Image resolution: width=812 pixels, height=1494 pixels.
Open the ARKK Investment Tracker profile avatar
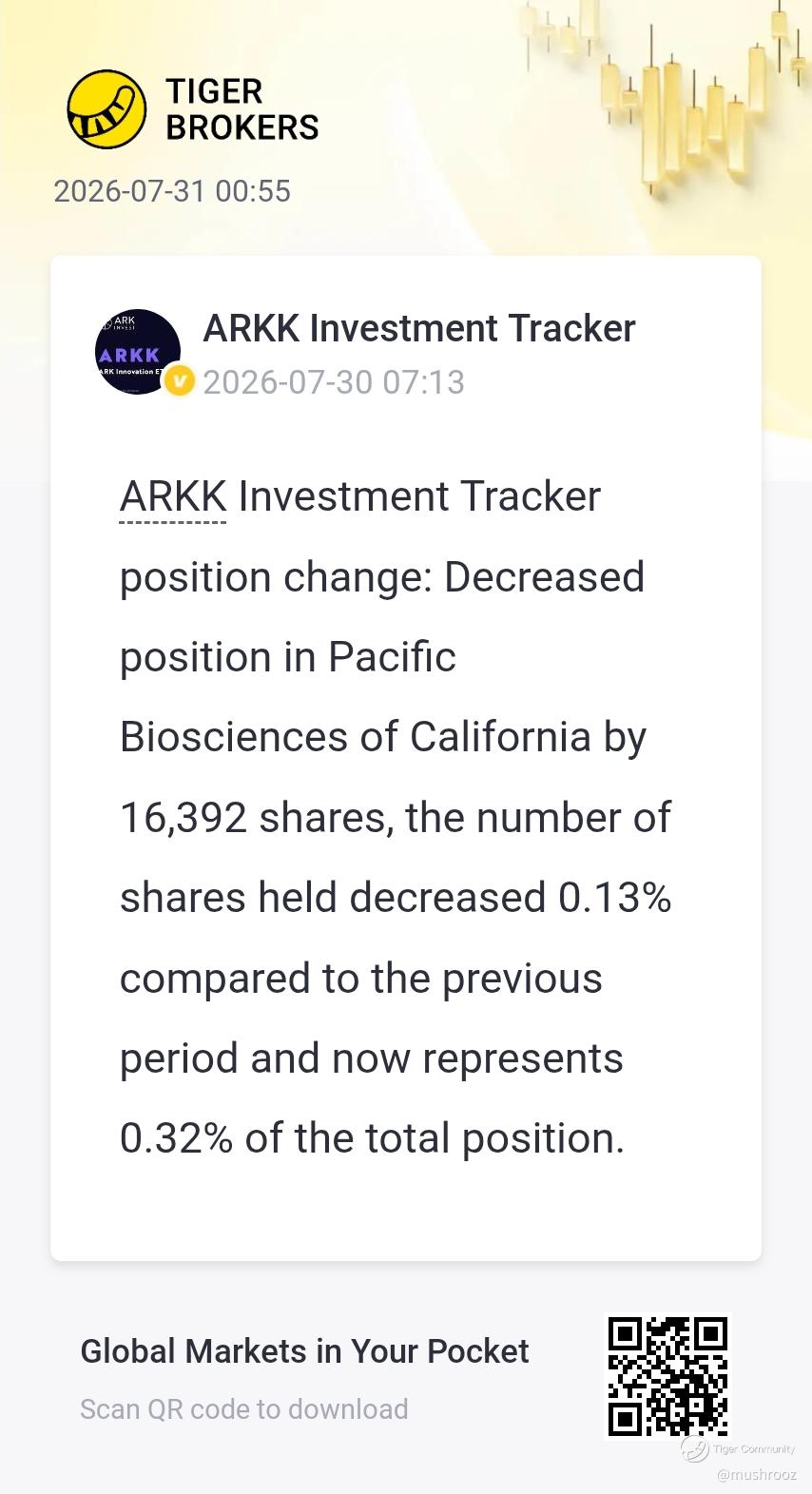point(138,352)
